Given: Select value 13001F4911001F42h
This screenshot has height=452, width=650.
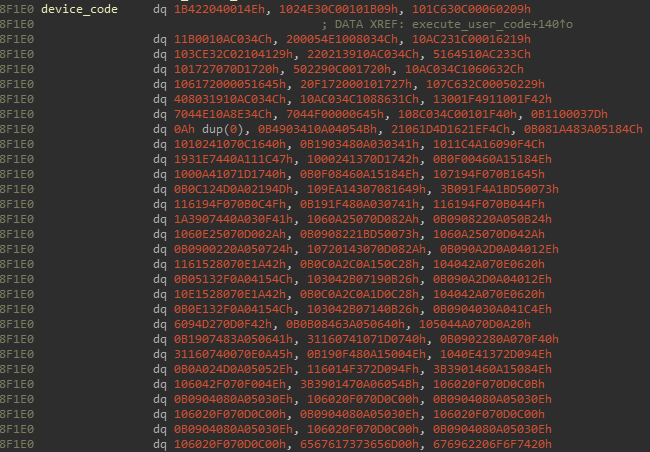Looking at the screenshot, I should [x=492, y=99].
